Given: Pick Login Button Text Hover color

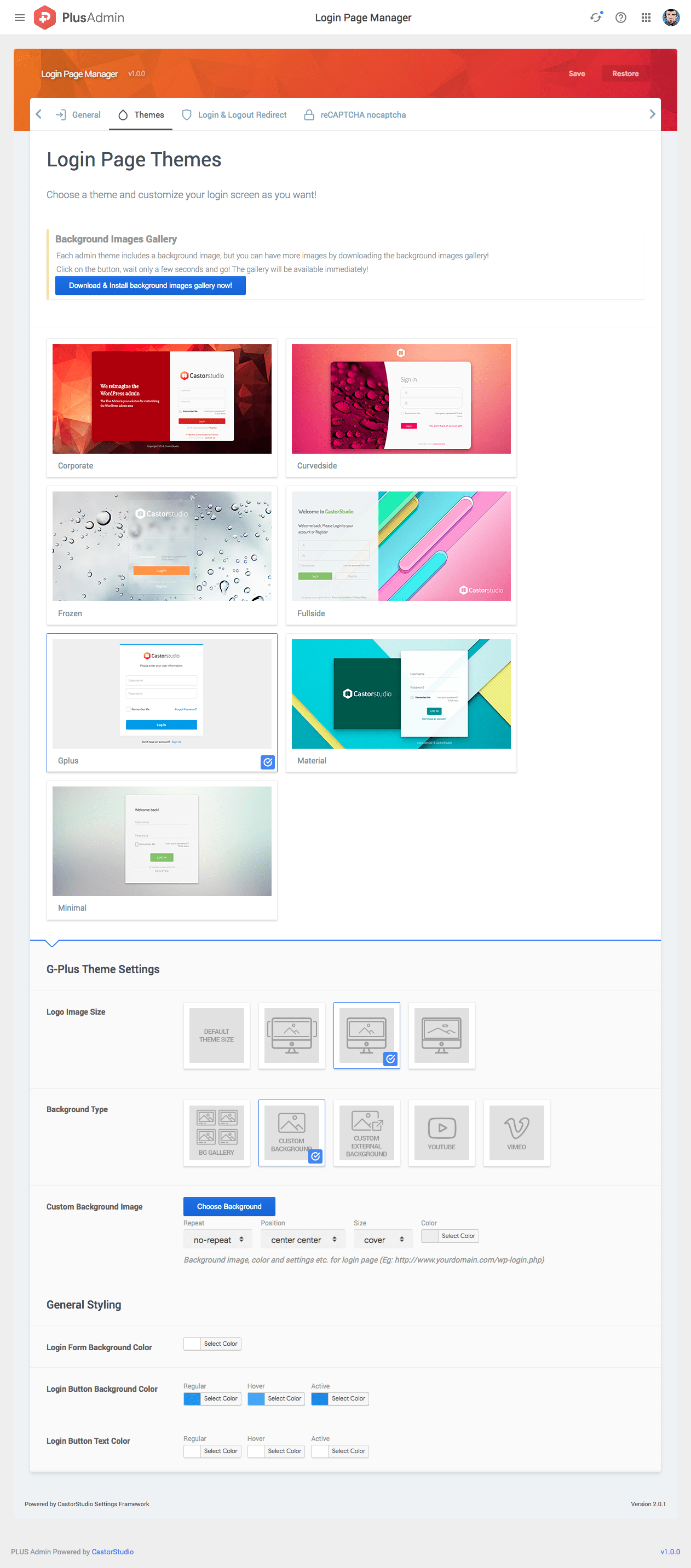Looking at the screenshot, I should tap(277, 1451).
